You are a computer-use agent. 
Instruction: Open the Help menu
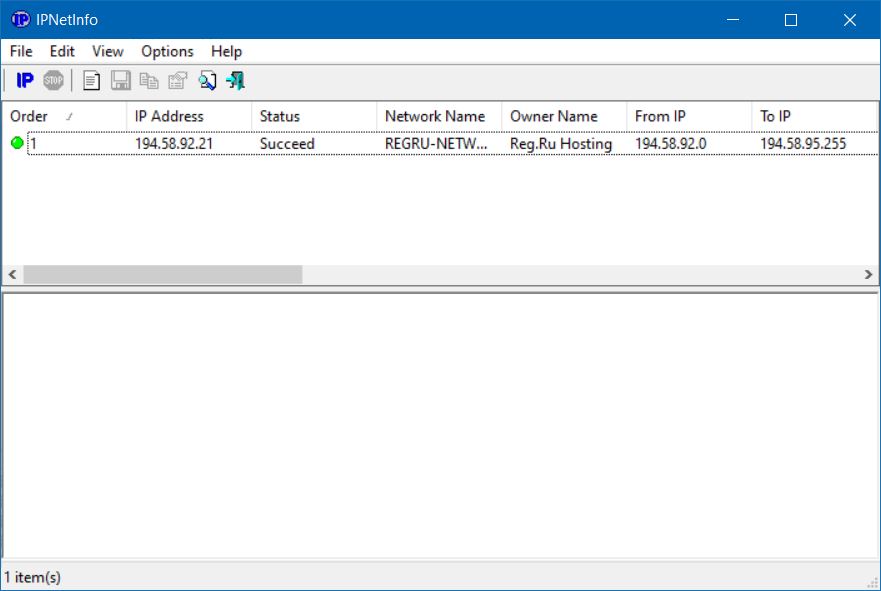226,51
